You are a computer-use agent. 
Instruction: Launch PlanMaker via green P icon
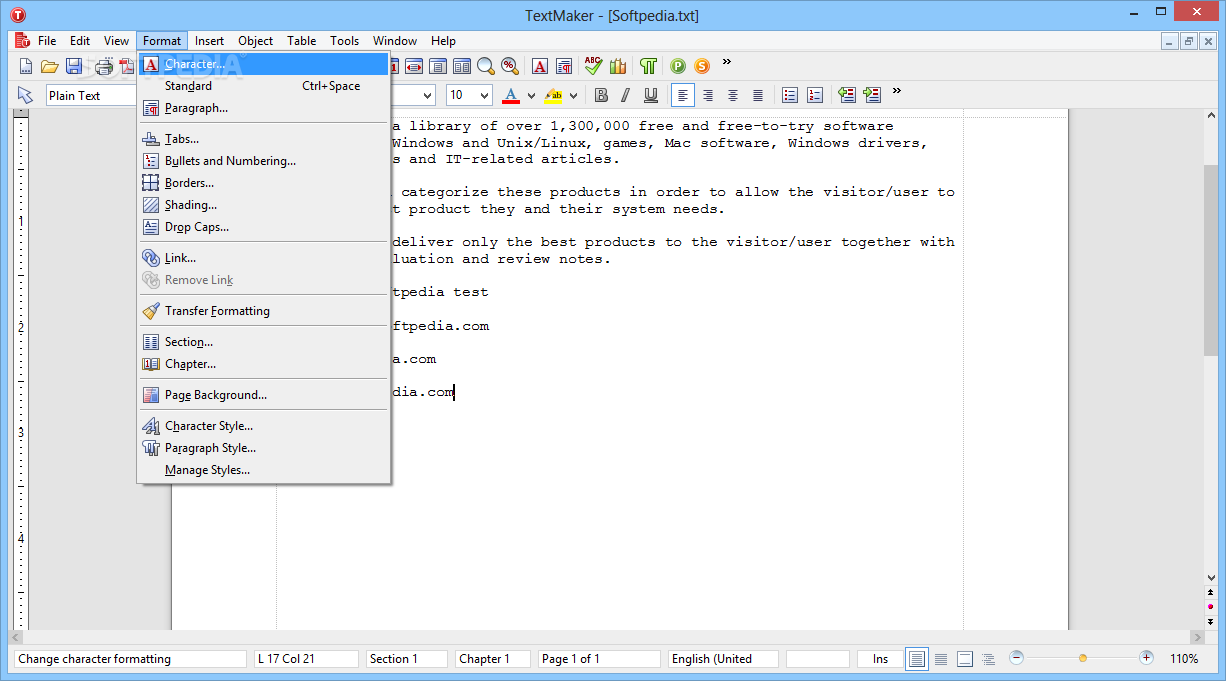(x=678, y=66)
